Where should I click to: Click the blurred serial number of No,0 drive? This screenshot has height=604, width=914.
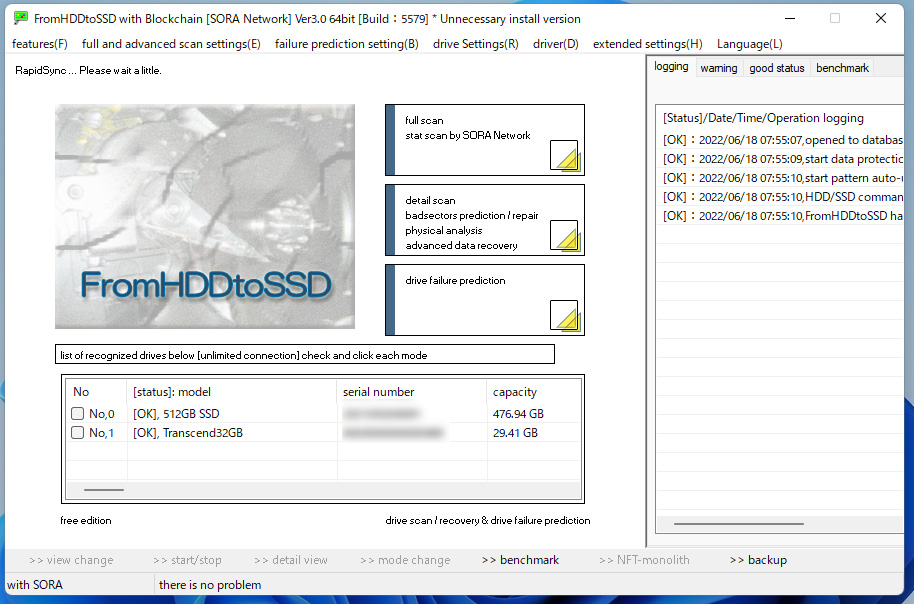(381, 413)
